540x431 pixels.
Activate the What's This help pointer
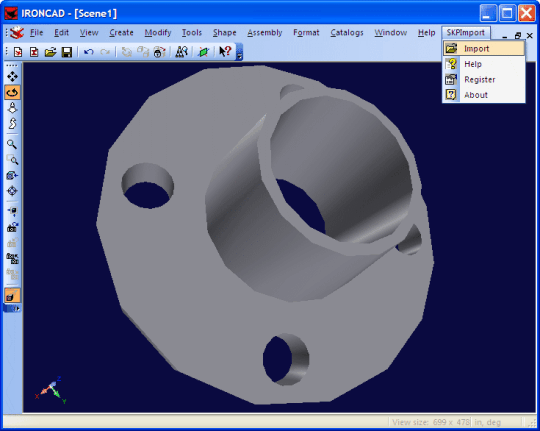[x=225, y=52]
